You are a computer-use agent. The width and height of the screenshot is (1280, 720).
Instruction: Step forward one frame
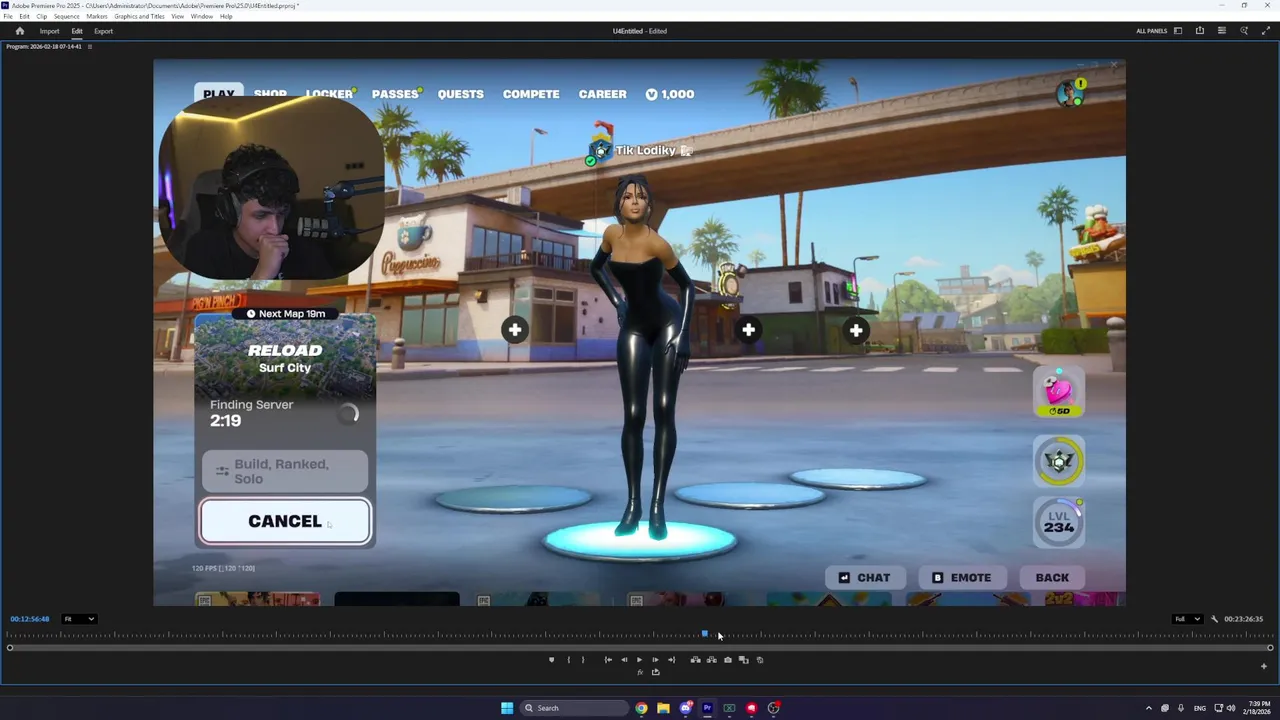[655, 660]
